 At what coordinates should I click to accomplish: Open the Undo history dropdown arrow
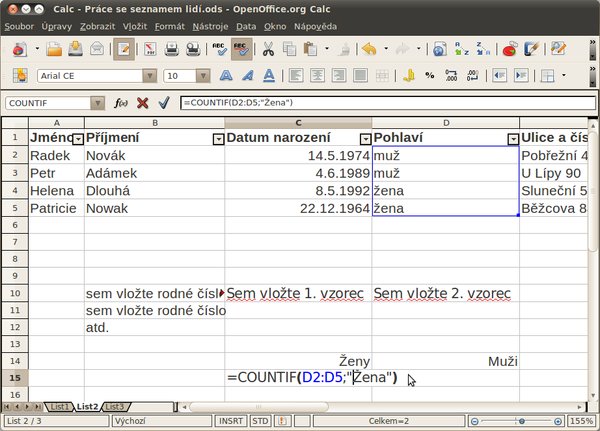coord(386,49)
